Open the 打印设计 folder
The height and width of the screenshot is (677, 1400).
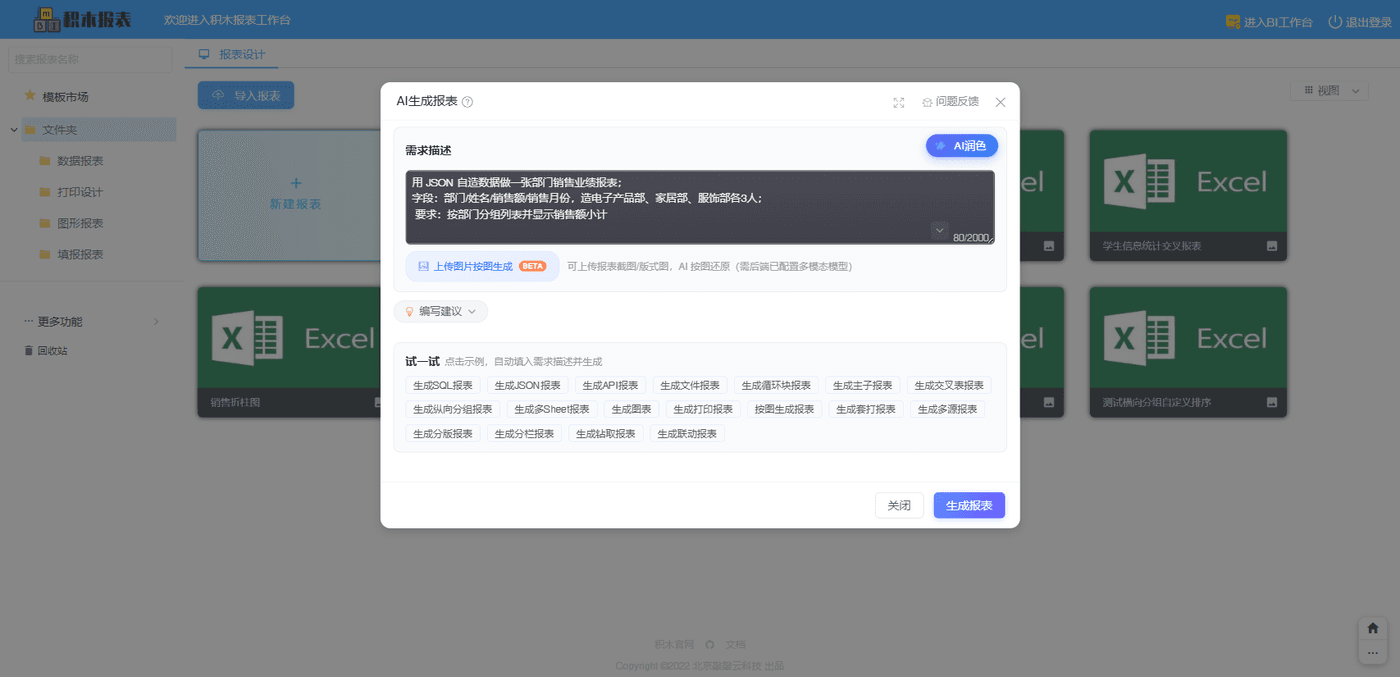[80, 192]
